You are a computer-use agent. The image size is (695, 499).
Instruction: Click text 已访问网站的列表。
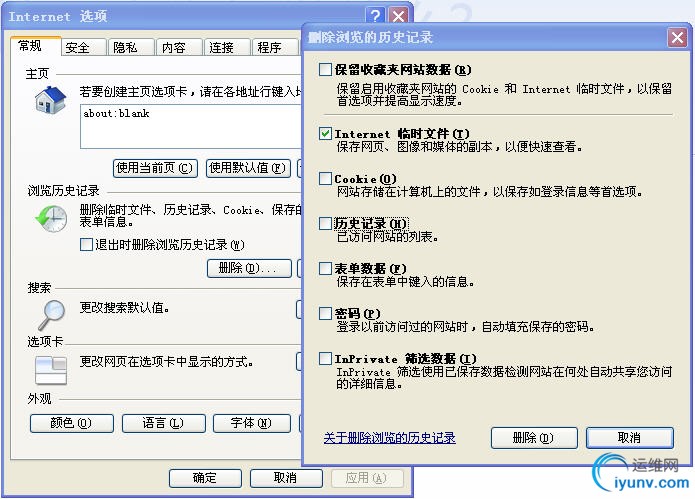(x=388, y=237)
